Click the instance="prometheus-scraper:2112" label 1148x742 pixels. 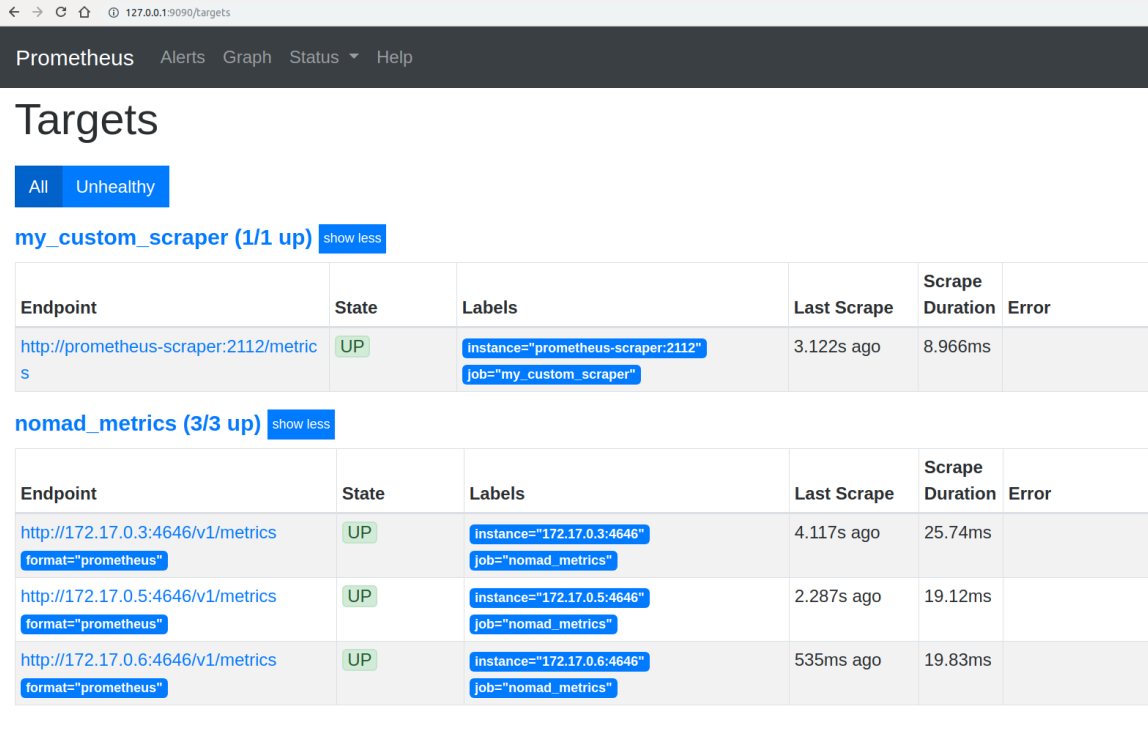[584, 348]
